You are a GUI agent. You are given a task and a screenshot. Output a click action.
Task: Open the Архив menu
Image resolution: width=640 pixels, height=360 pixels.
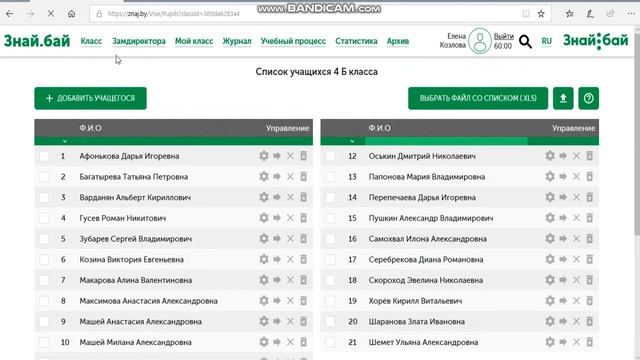398,41
